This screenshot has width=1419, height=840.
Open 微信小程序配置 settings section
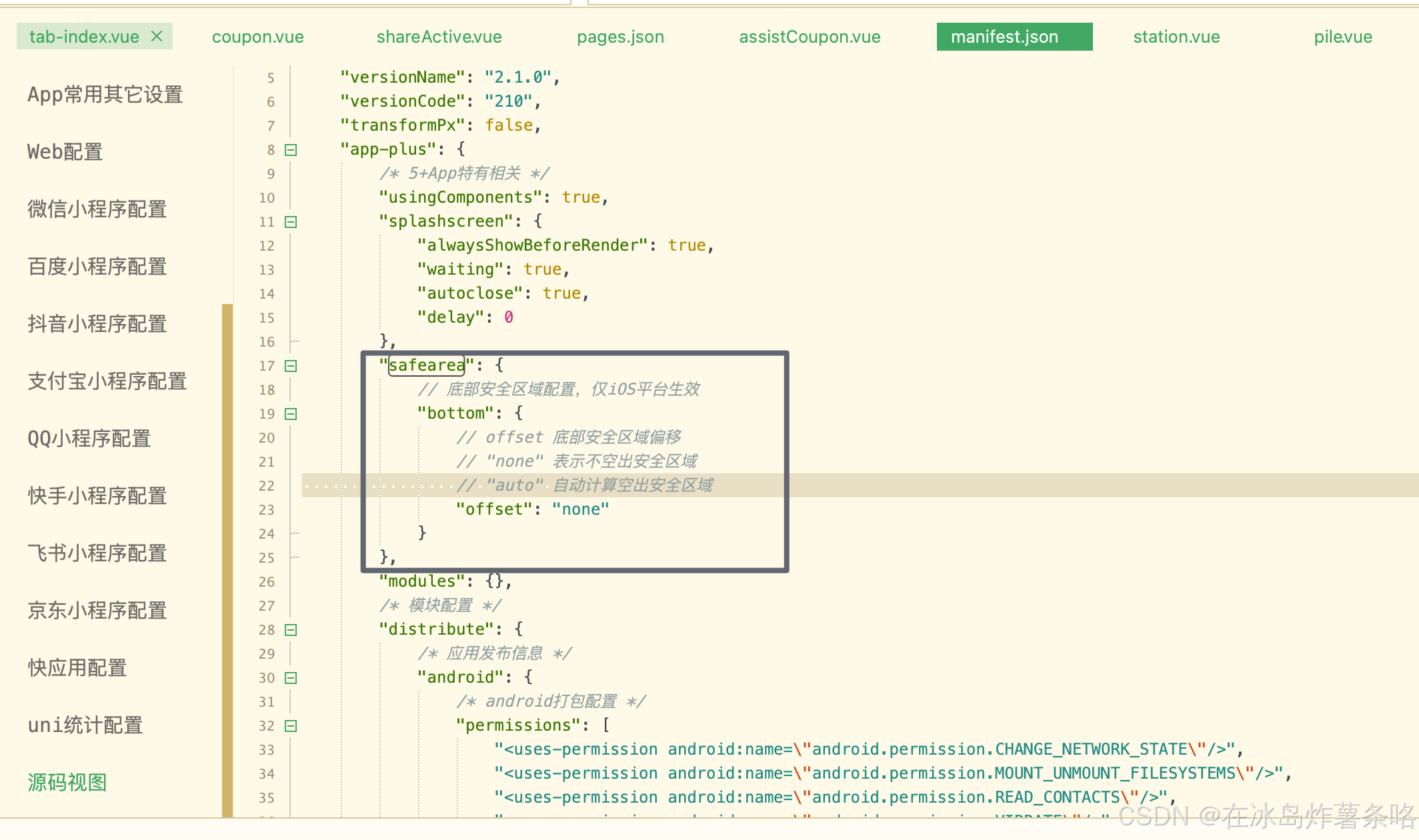[97, 209]
